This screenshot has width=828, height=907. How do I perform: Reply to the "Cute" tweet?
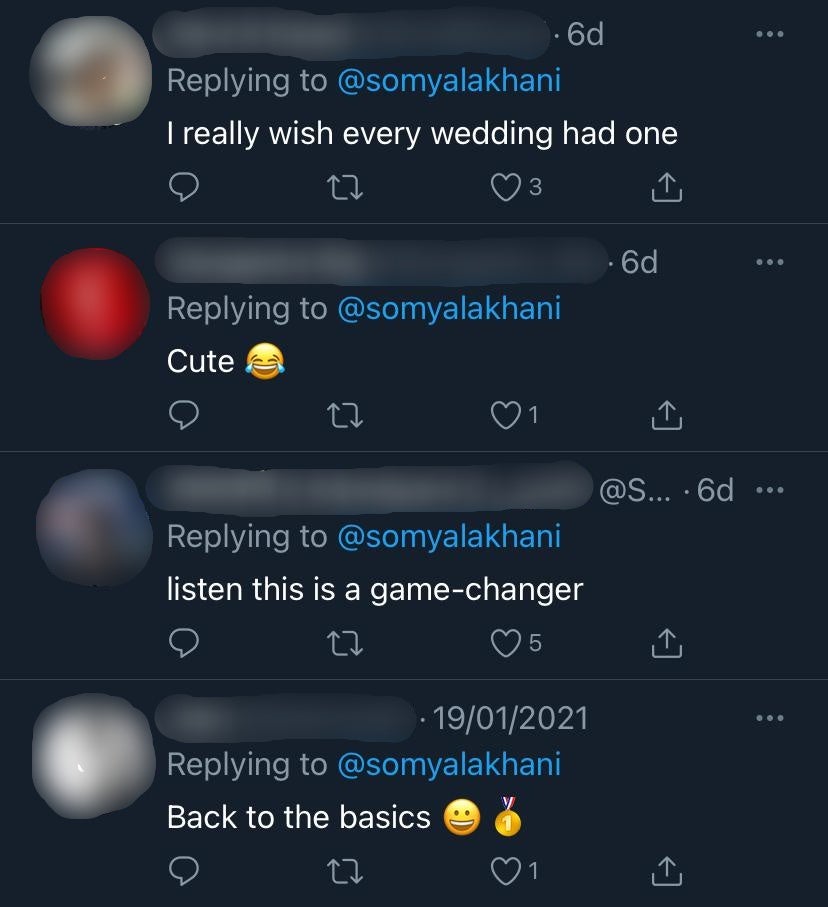[x=183, y=415]
